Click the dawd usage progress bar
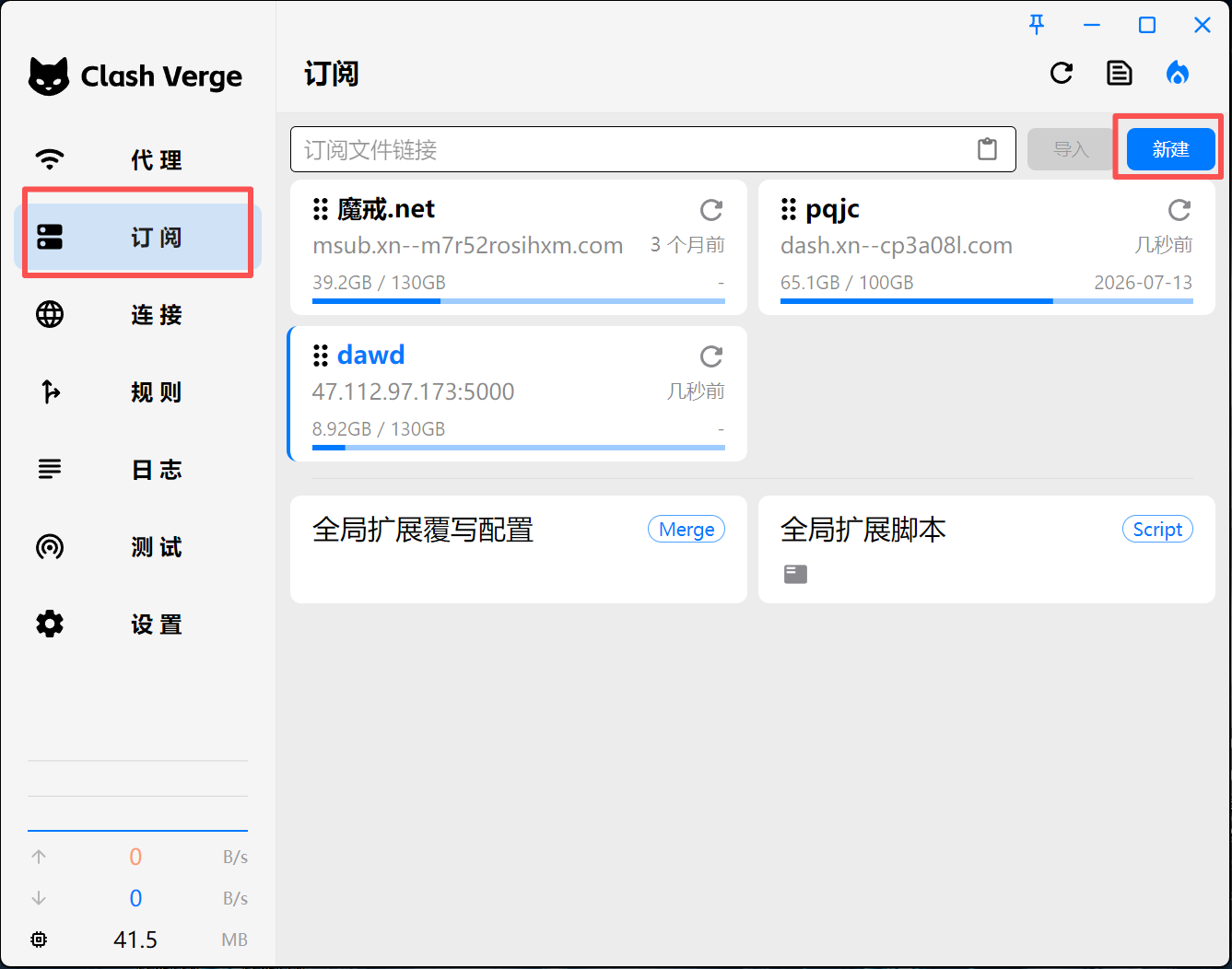The height and width of the screenshot is (969, 1232). 519,448
